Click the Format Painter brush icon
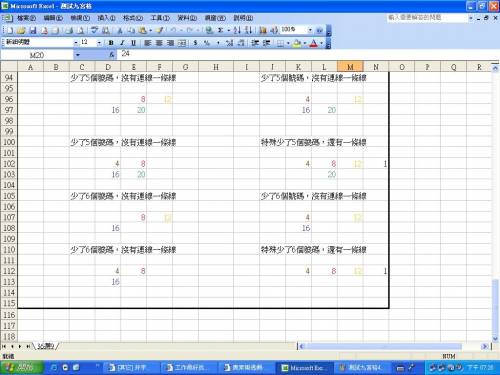 pos(160,30)
